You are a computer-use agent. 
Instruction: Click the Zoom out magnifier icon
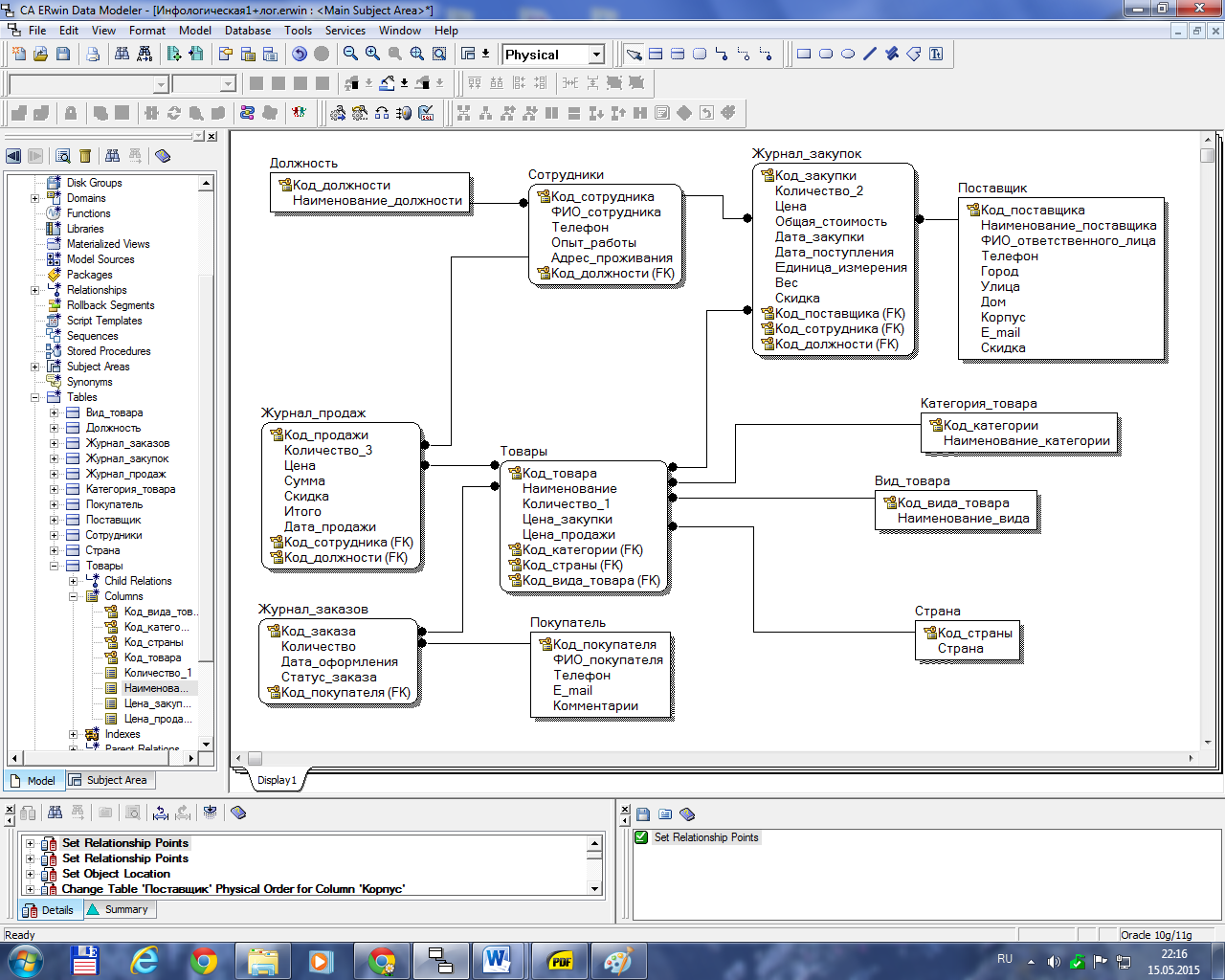point(350,55)
